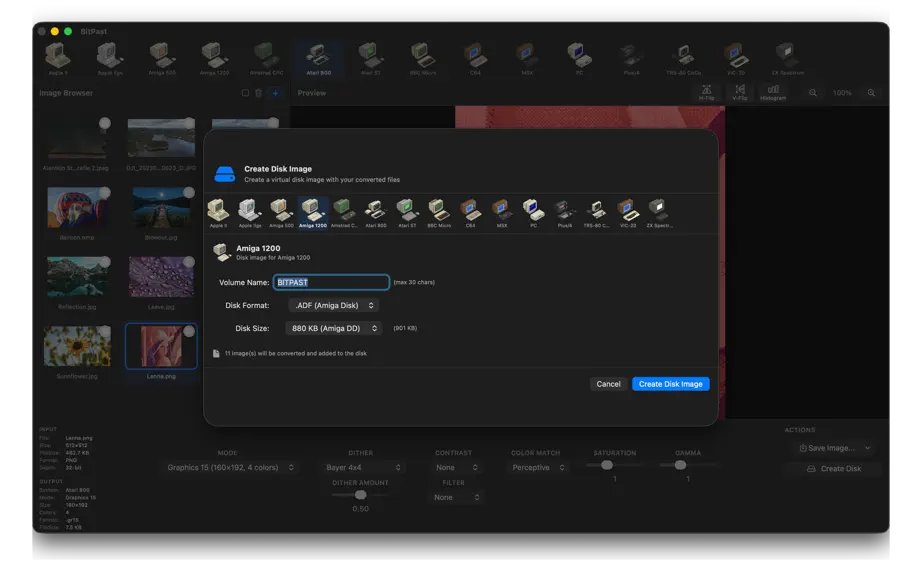This screenshot has width=922, height=576.
Task: Select TRS-80 CoCo in the disk image dialog
Action: pos(596,213)
